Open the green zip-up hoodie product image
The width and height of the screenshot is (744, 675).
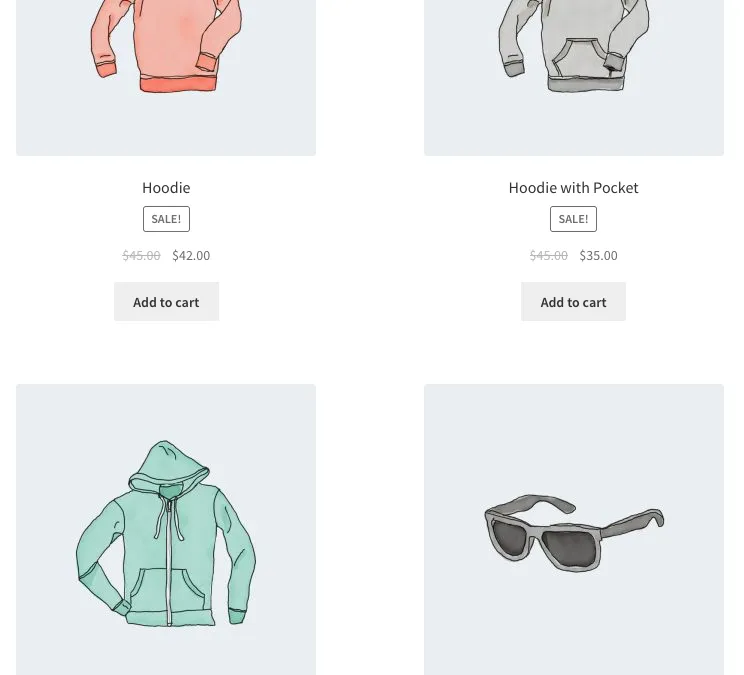[x=166, y=529]
